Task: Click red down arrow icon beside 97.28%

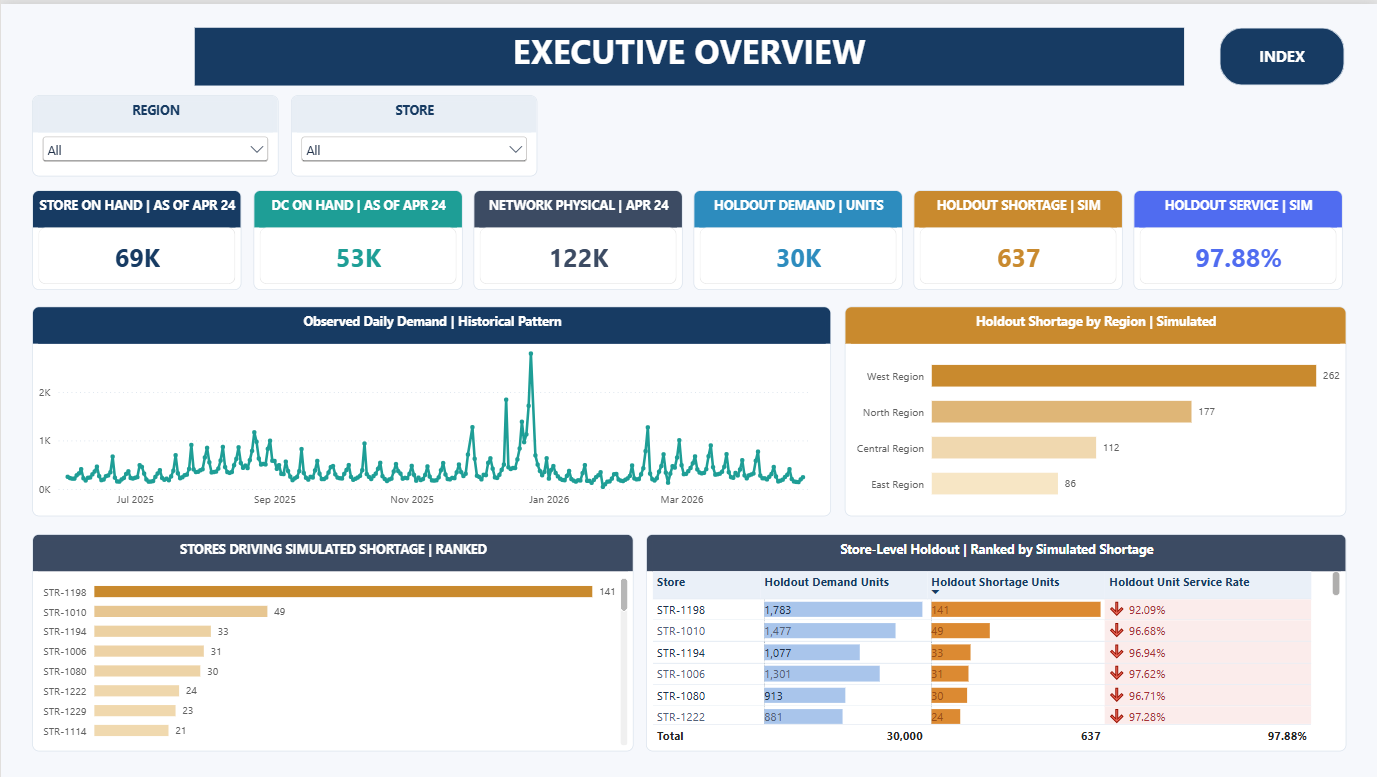Action: point(1118,717)
